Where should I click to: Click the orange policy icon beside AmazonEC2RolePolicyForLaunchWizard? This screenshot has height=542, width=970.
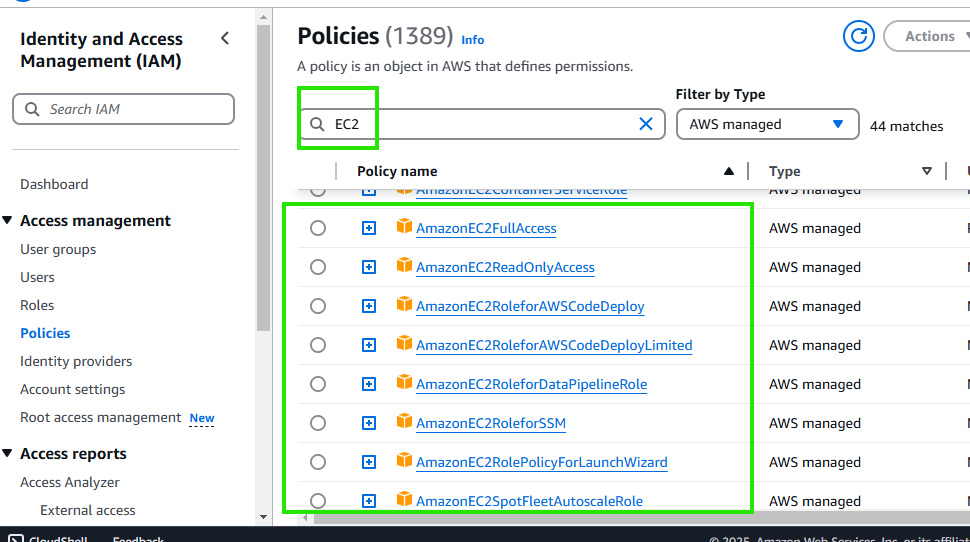pos(404,460)
